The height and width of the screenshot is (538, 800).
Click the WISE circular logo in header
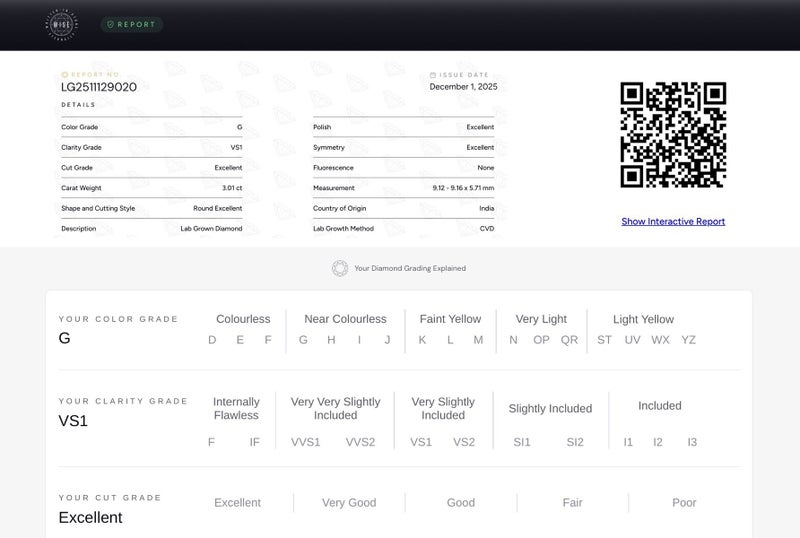[x=62, y=24]
